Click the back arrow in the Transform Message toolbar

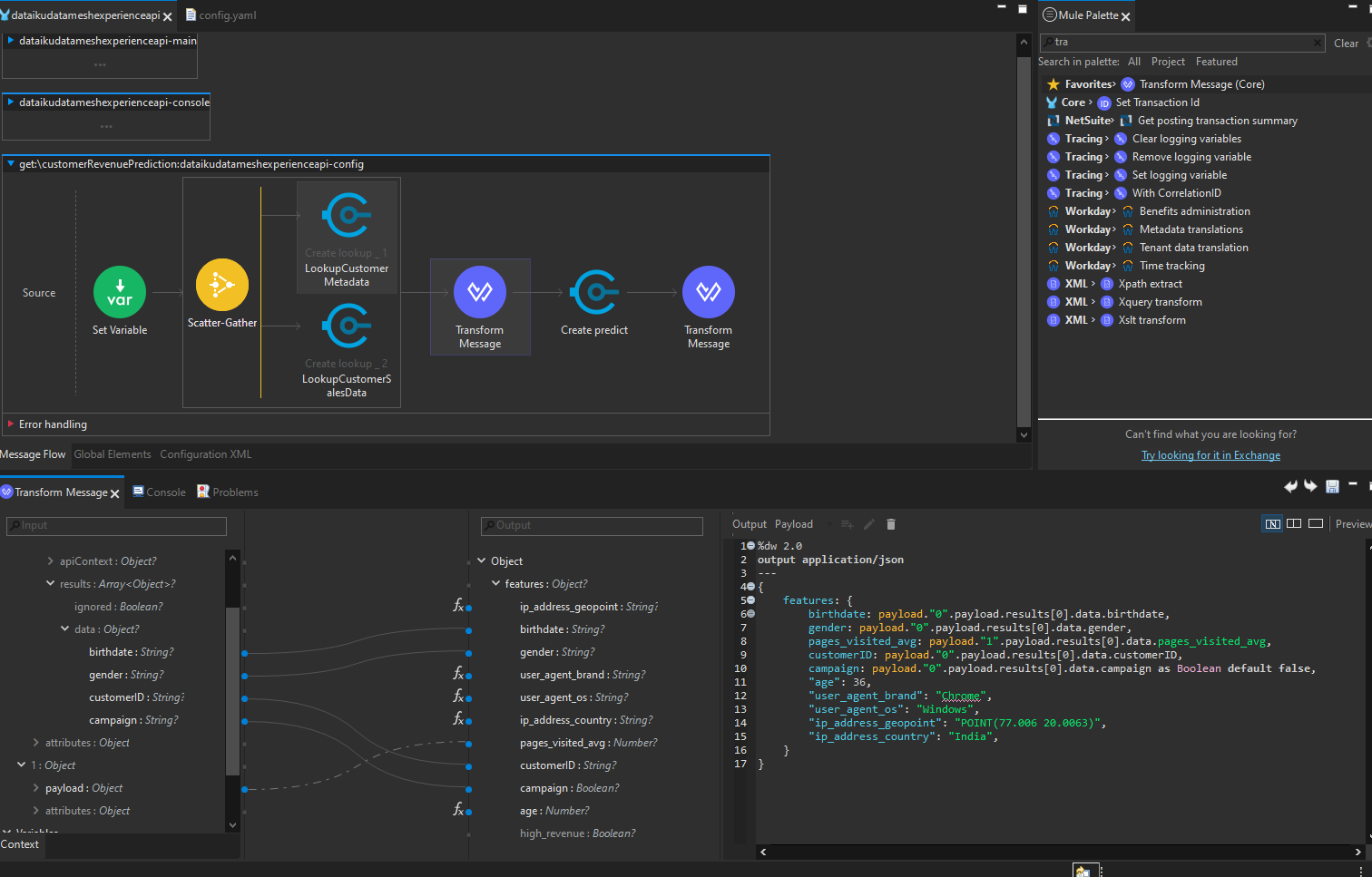(1290, 487)
